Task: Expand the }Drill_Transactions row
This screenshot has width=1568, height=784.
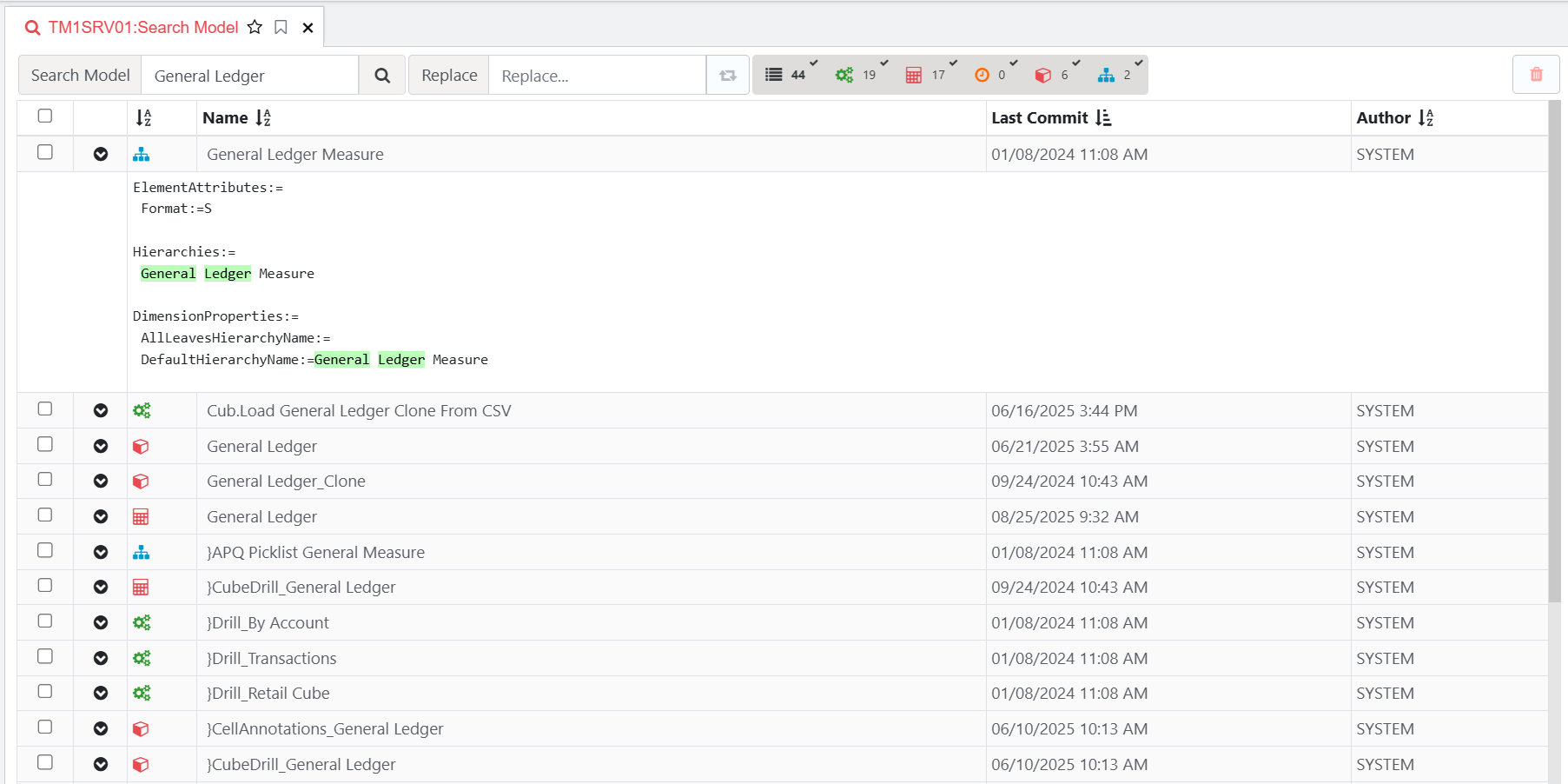Action: pyautogui.click(x=101, y=658)
